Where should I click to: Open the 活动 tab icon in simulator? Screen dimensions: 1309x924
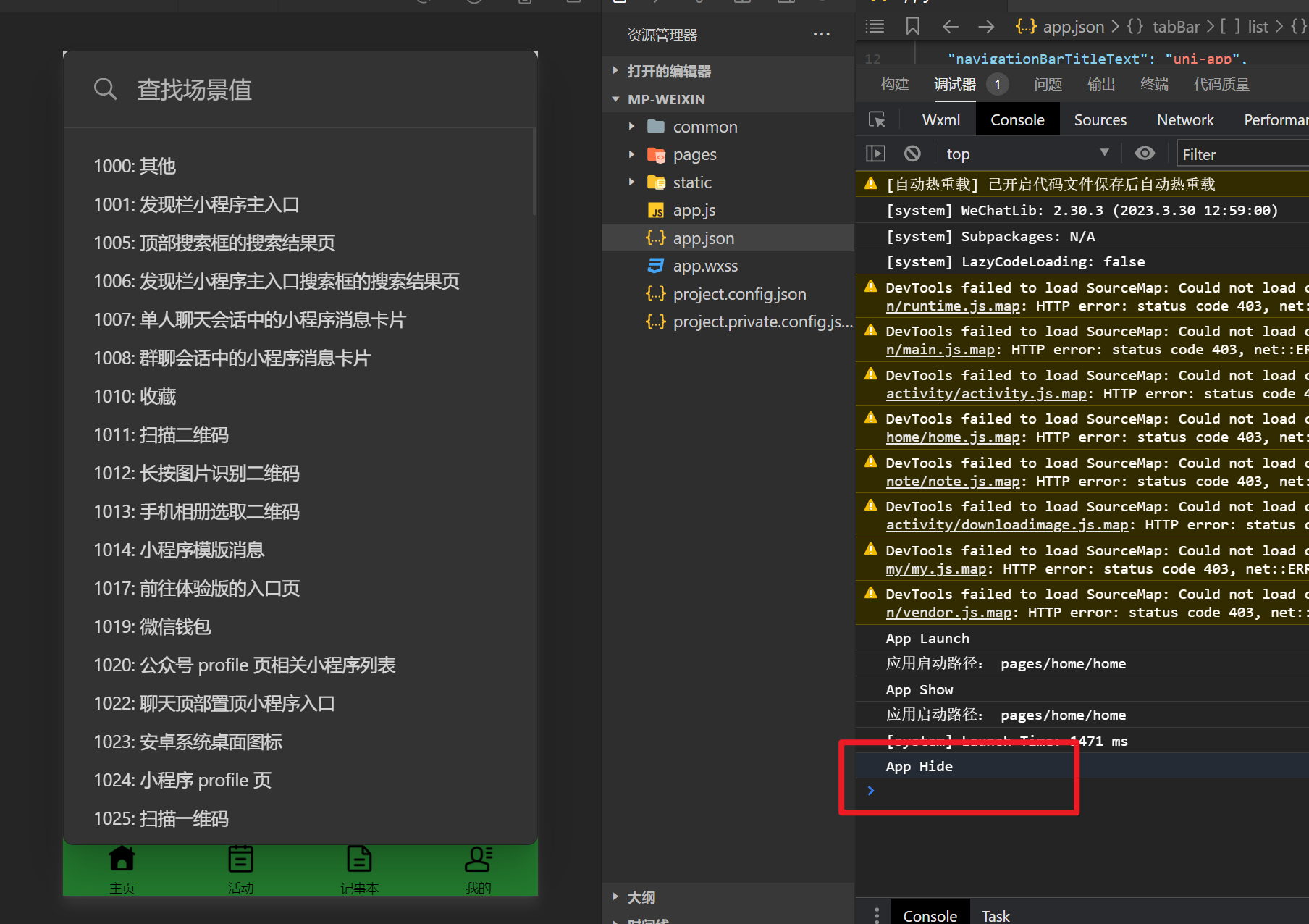point(240,859)
